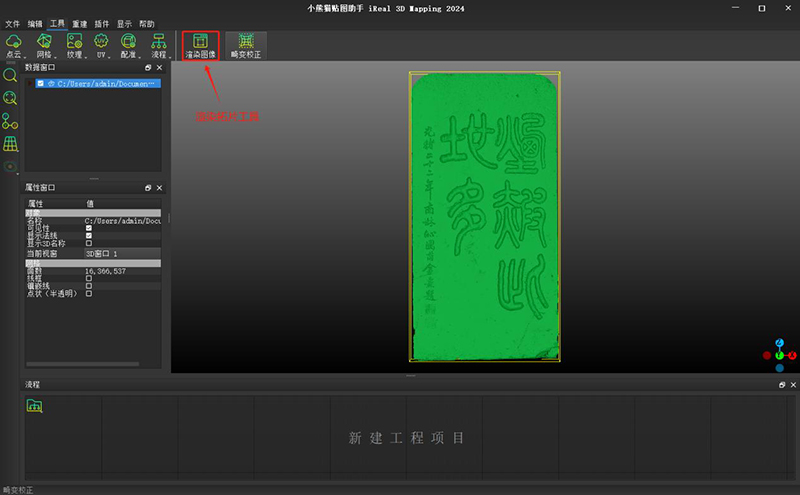The width and height of the screenshot is (800, 495).
Task: Open the 点云 point cloud tool
Action: (x=14, y=45)
